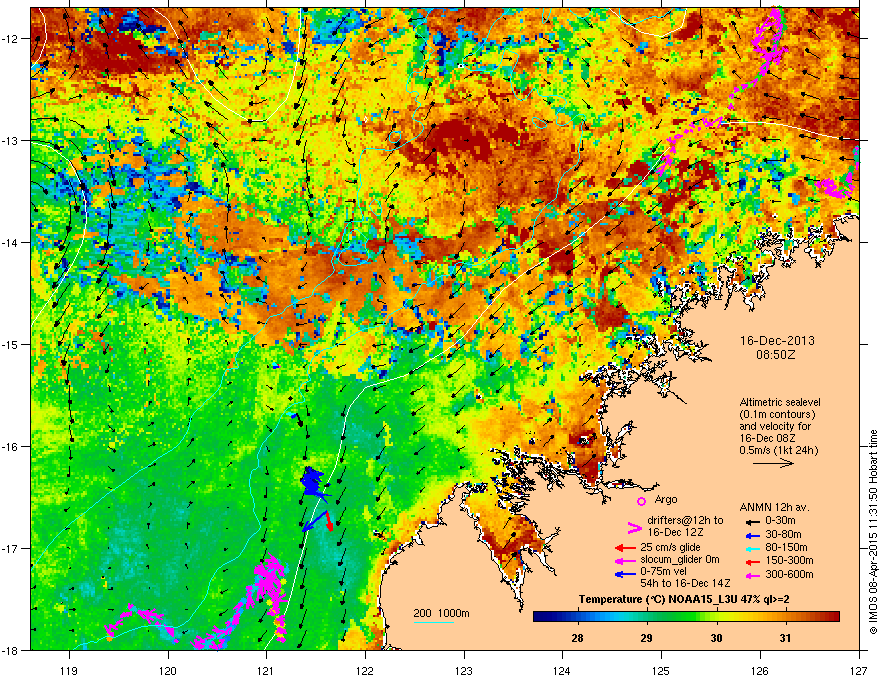Click the latitude axis label -18
This screenshot has height=680, width=880.
tap(10, 650)
